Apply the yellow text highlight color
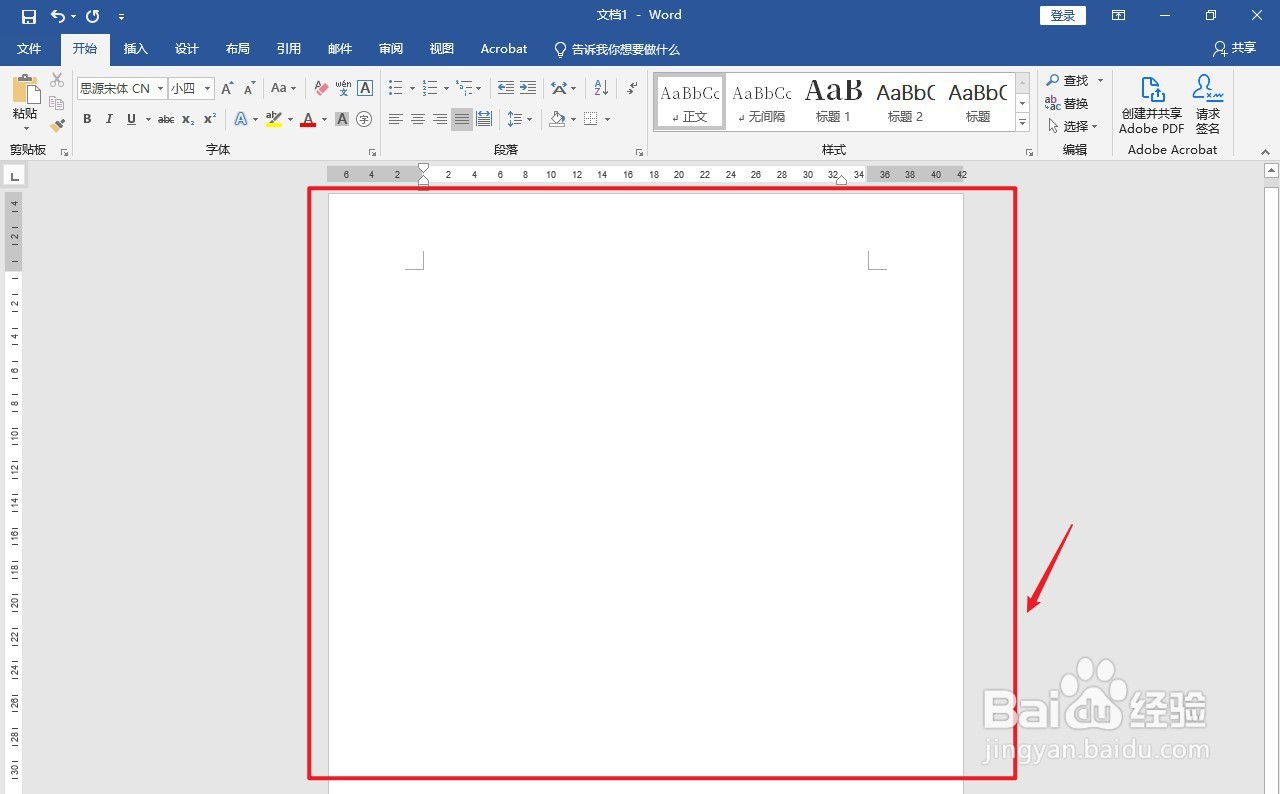1280x794 pixels. click(x=273, y=119)
